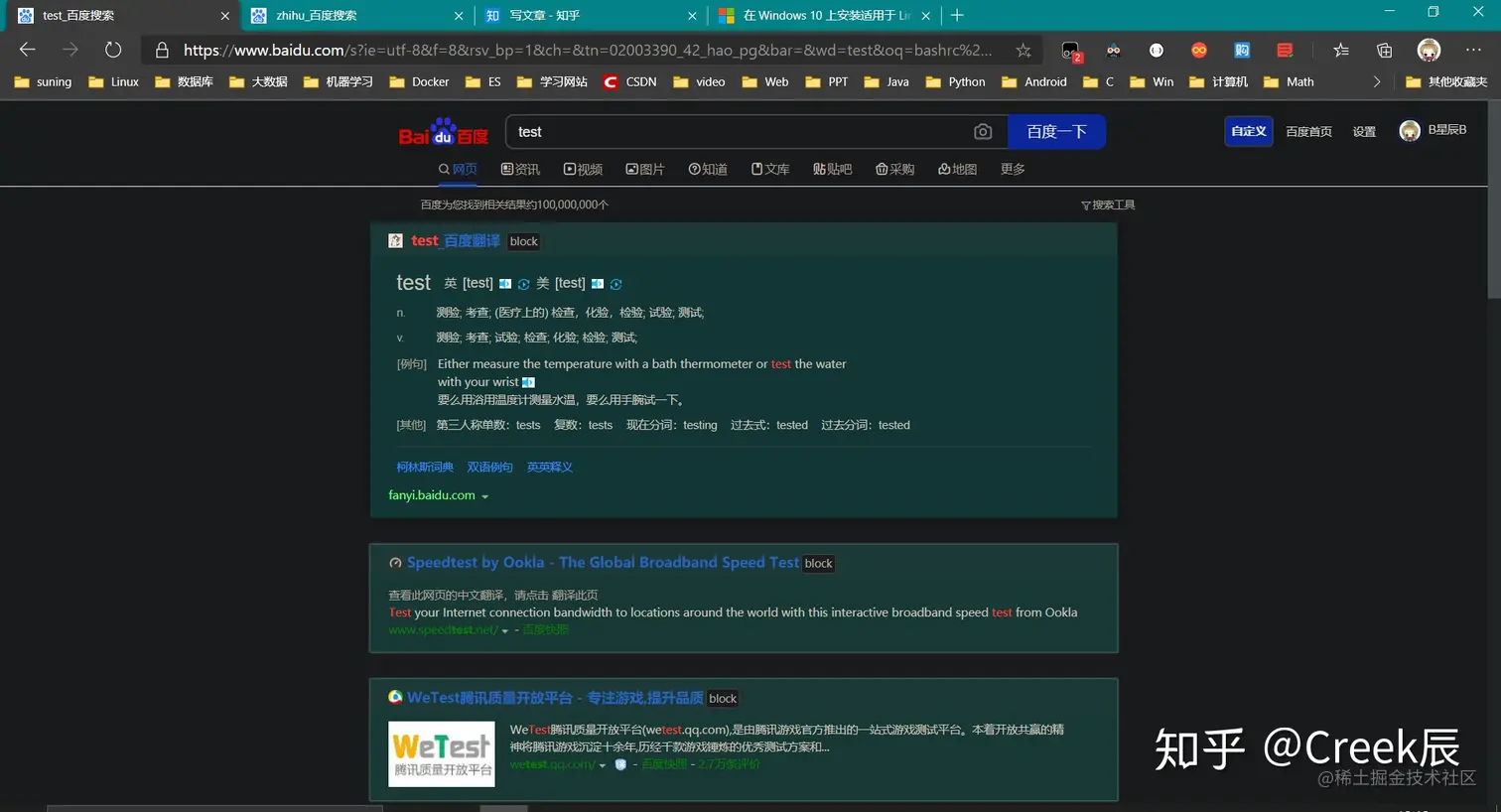Select the 视频 search category
The image size is (1501, 812).
[x=583, y=169]
